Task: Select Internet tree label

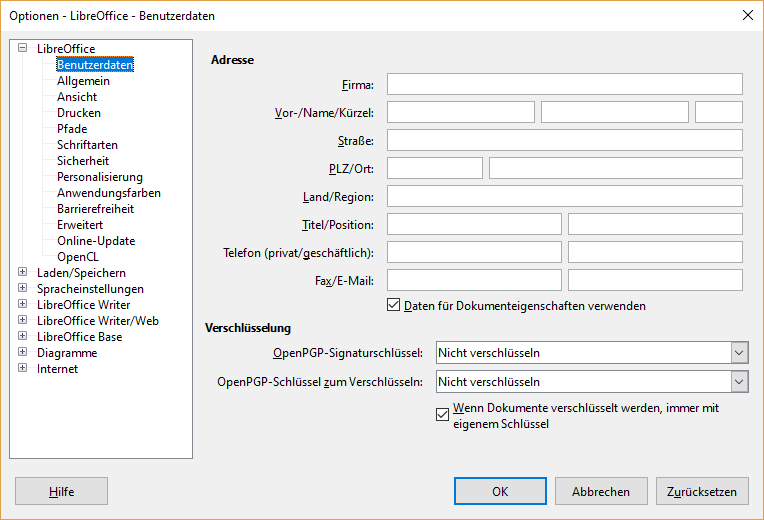Action: tap(57, 369)
